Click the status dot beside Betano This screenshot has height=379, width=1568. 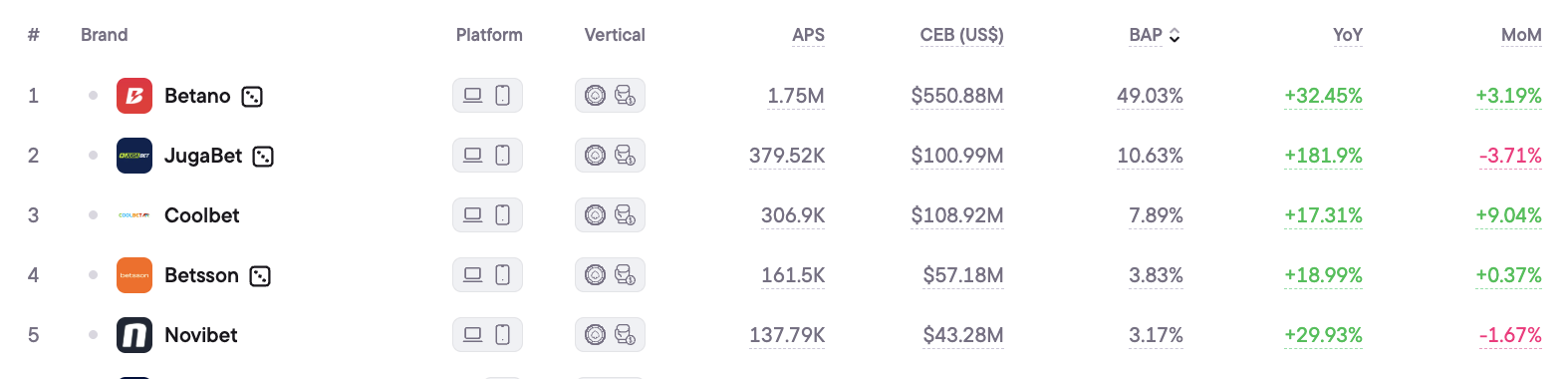(x=93, y=96)
